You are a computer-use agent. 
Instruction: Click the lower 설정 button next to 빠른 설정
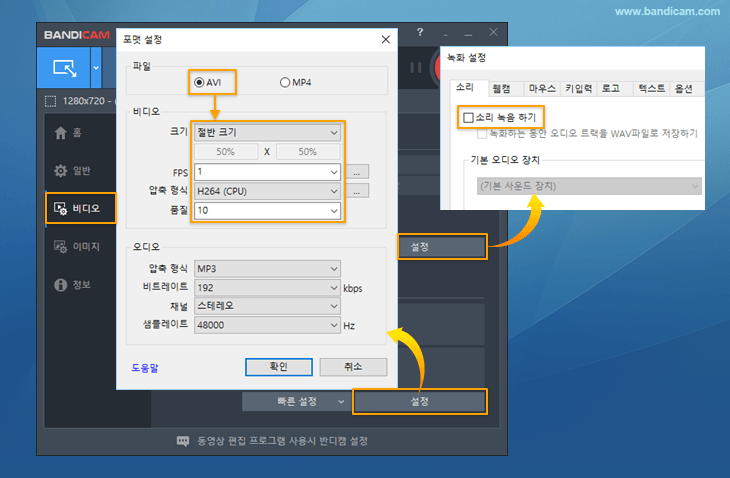coord(420,401)
